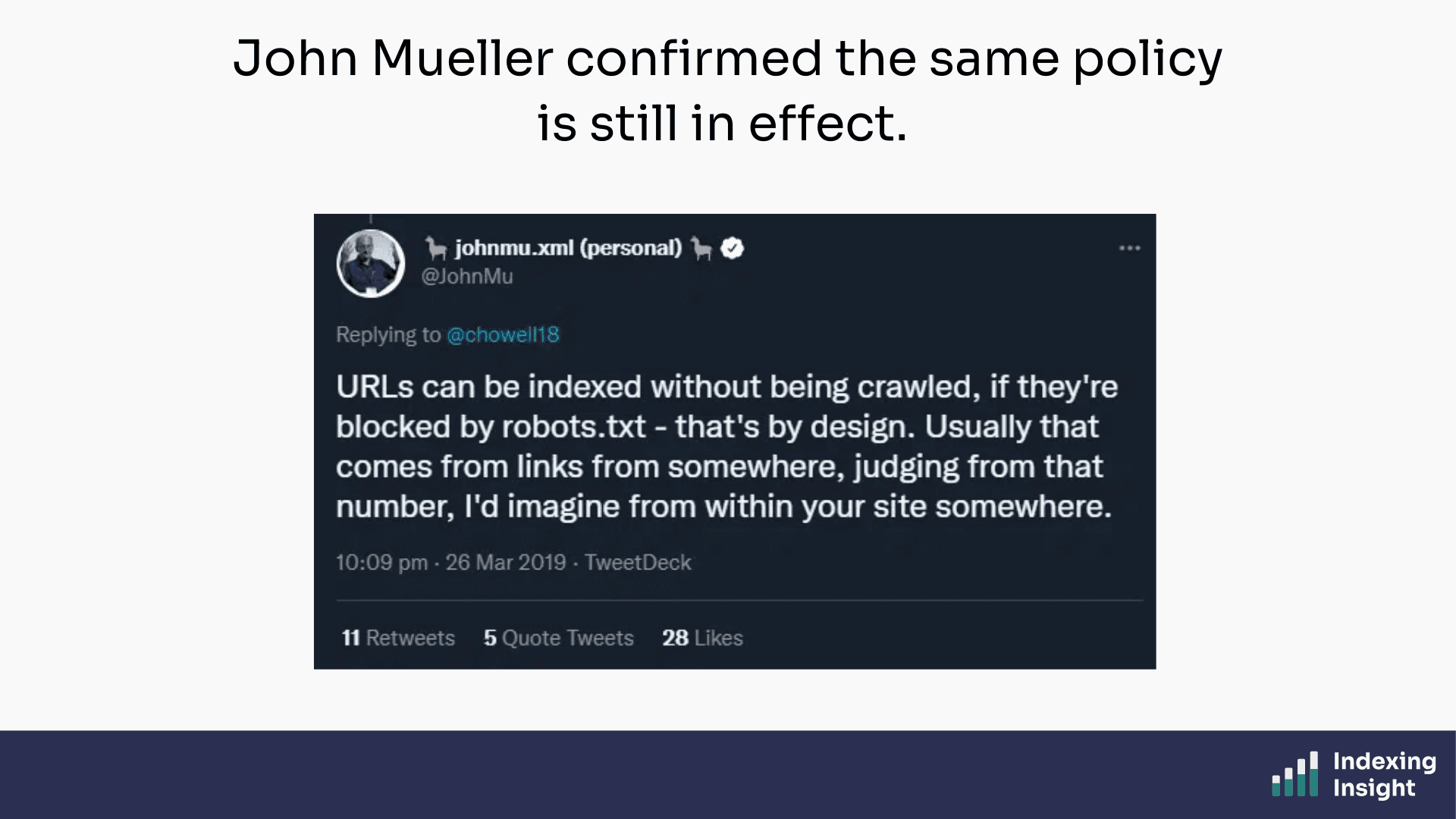This screenshot has height=819, width=1456.
Task: Click the slide heading about John Mueller
Action: (727, 90)
